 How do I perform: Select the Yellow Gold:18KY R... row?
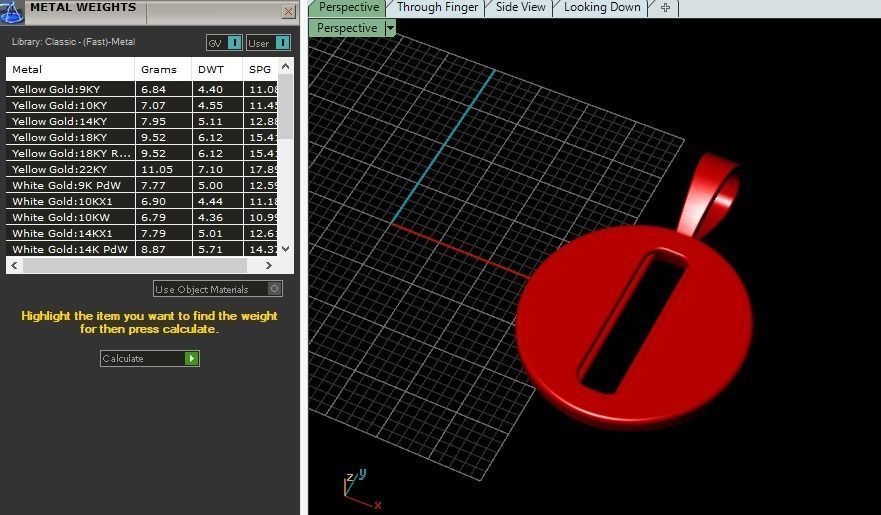pos(142,153)
